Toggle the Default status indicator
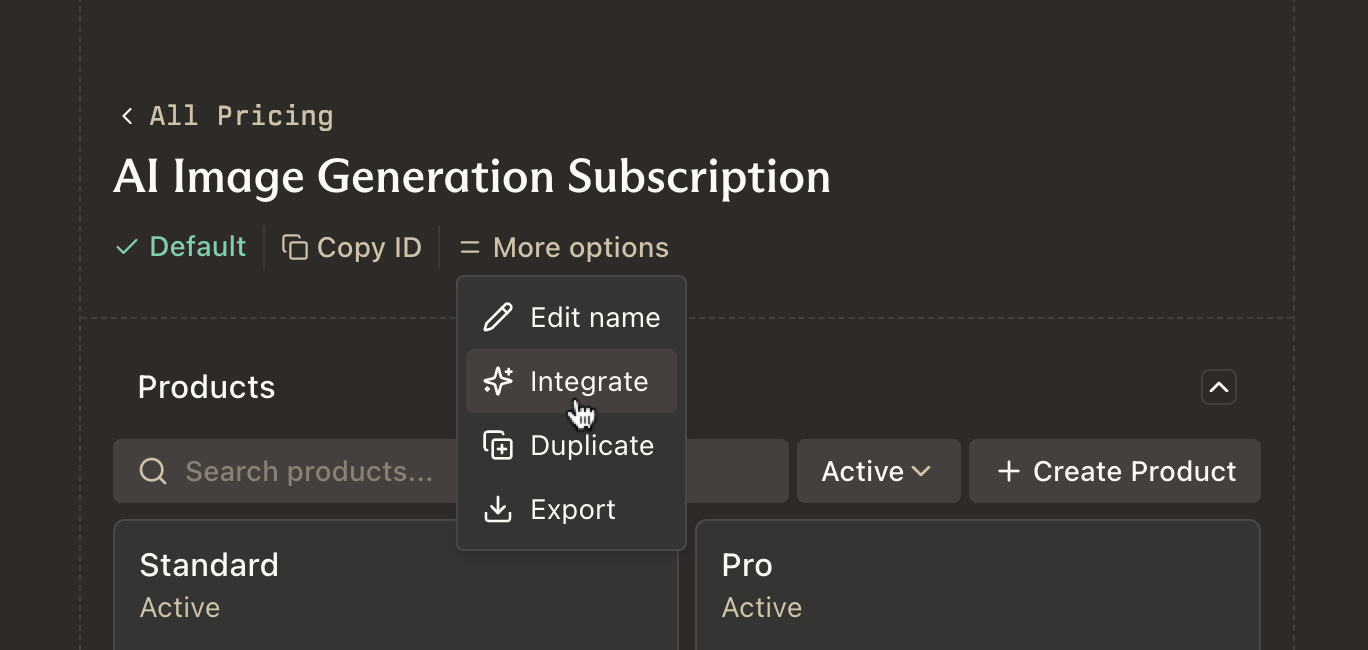 tap(180, 245)
